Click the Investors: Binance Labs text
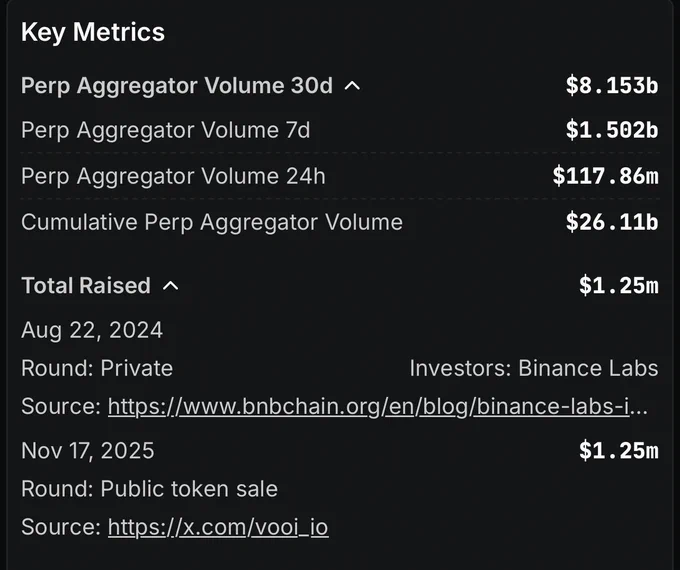This screenshot has height=570, width=680. coord(534,368)
